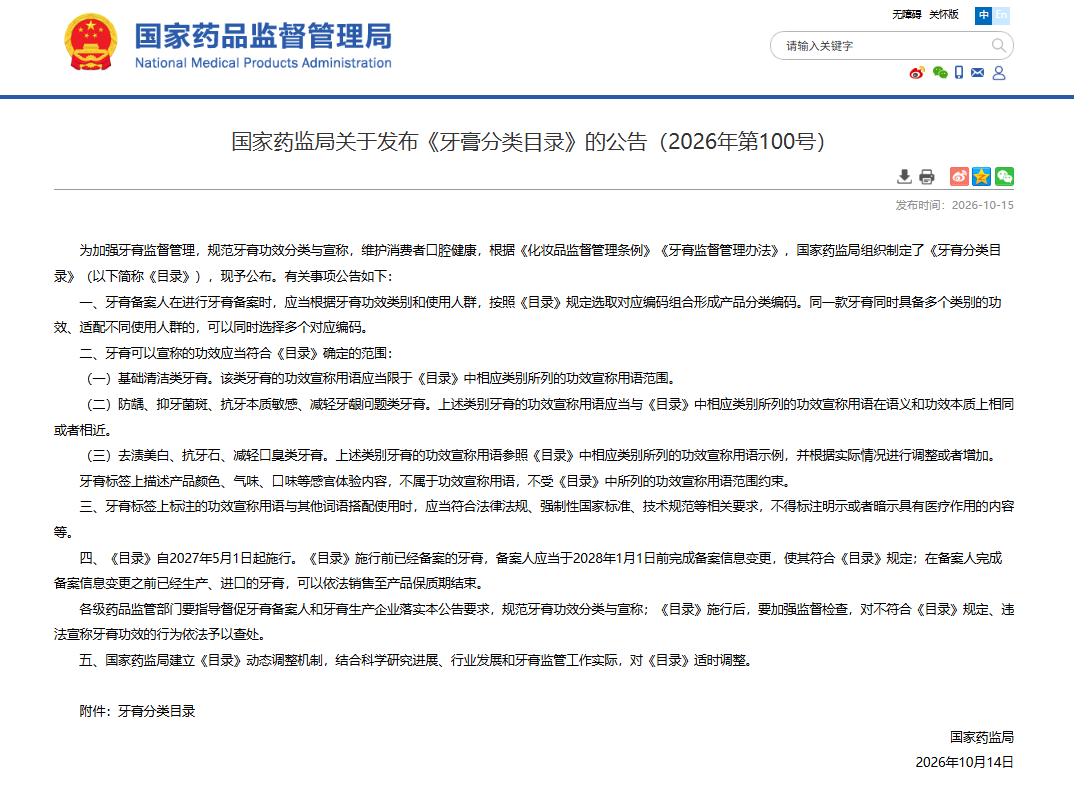Click the sentence starting 牙膏标签上描述产品颜色、气味
1074x788 pixels.
tap(436, 481)
